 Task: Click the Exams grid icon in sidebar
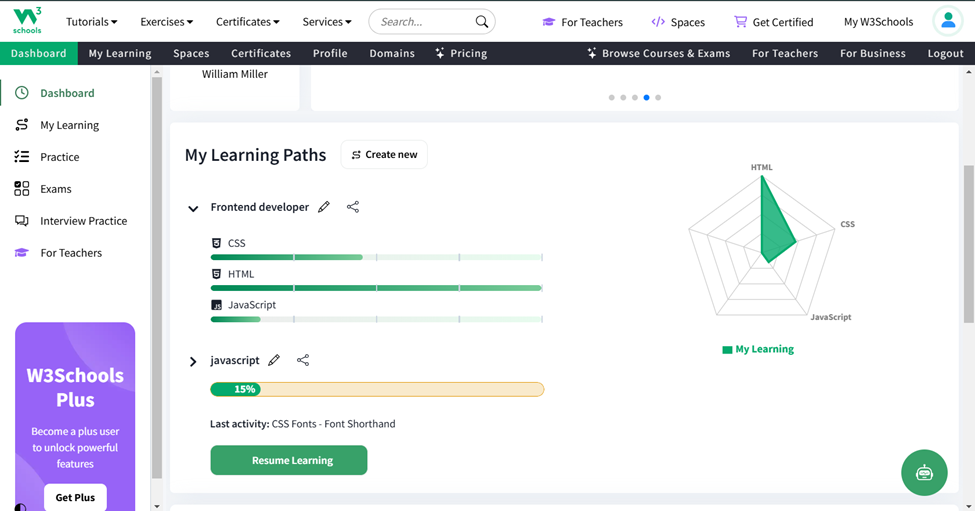coord(22,188)
